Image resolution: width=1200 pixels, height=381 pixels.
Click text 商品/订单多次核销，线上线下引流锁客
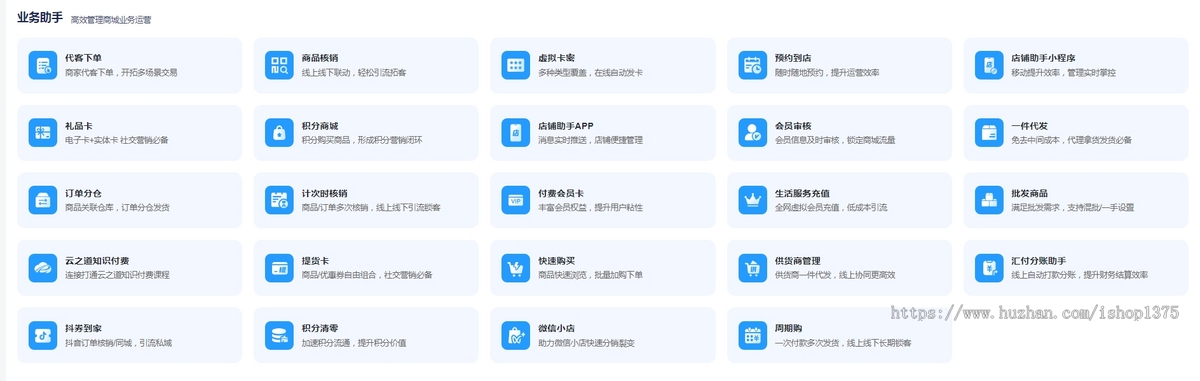371,207
